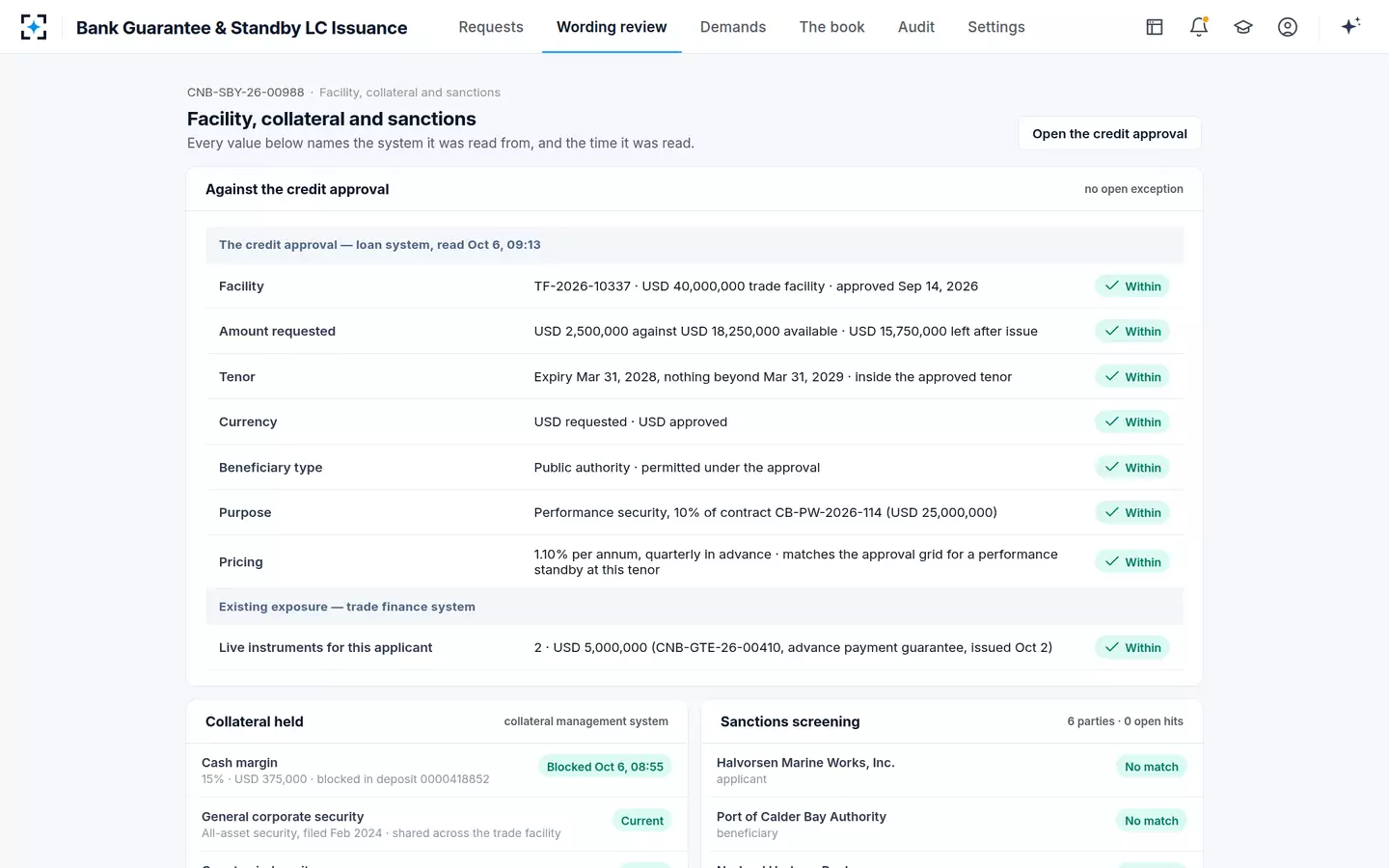Click the Within badge for Facility
Screen dimensions: 1389x868
[1132, 286]
